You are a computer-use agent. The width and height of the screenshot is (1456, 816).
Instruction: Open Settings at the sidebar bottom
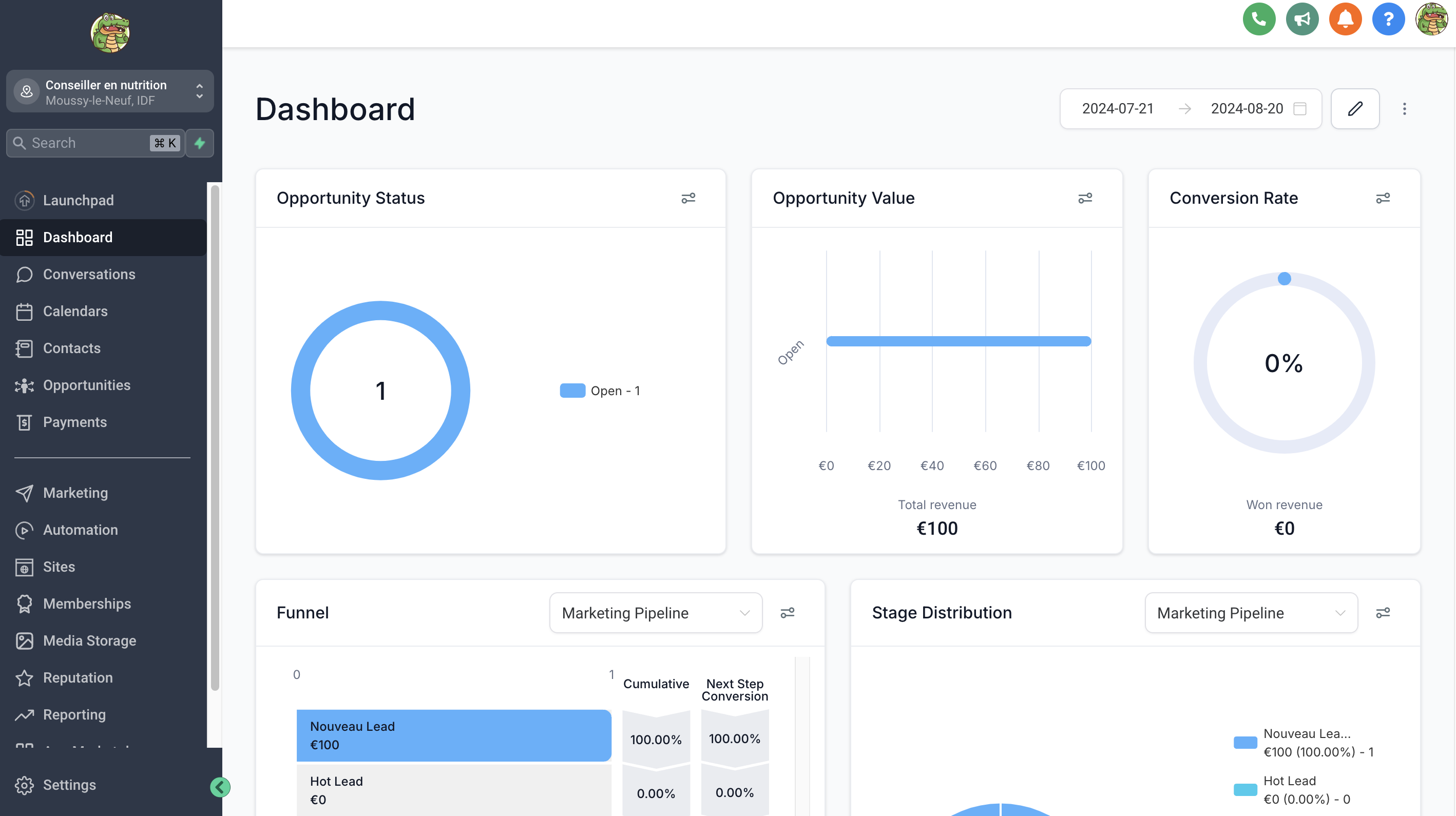(69, 785)
